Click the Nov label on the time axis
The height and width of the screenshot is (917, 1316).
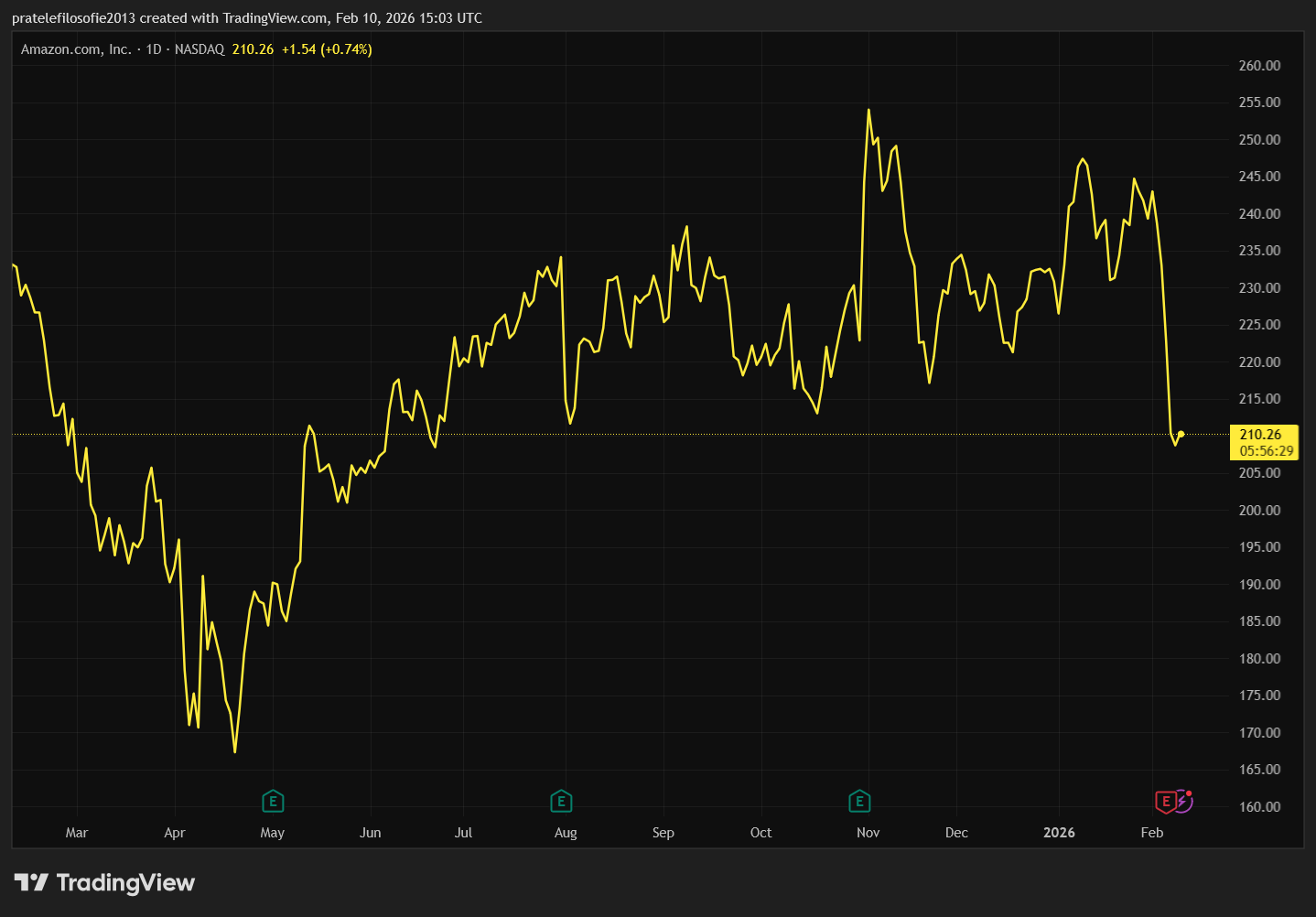(x=868, y=833)
